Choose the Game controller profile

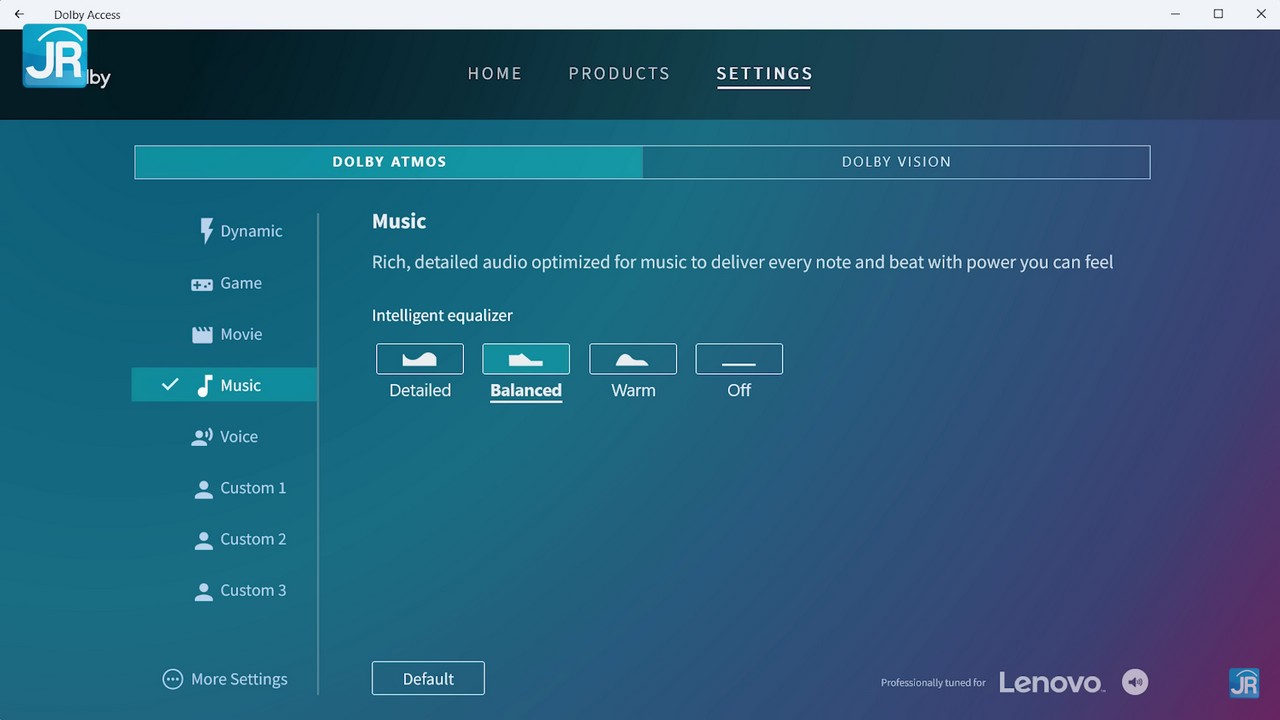click(227, 284)
